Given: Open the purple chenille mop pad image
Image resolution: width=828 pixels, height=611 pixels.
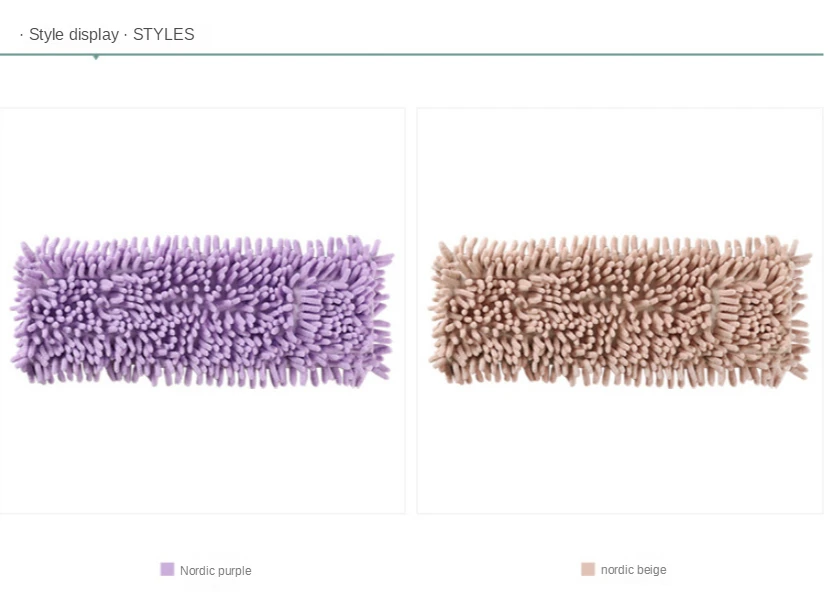Looking at the screenshot, I should click(202, 312).
